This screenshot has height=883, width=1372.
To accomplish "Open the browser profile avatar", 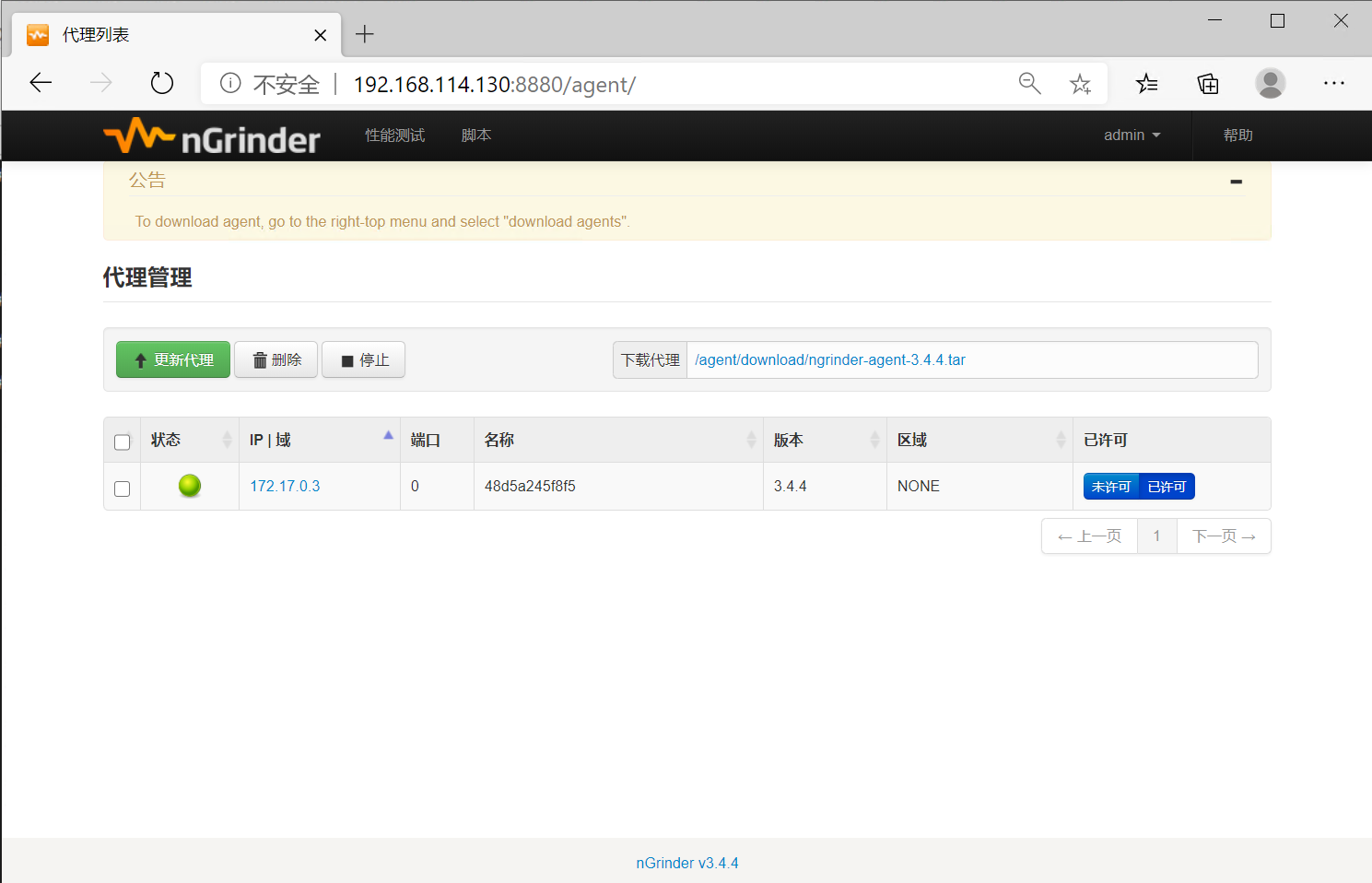I will click(x=1270, y=84).
